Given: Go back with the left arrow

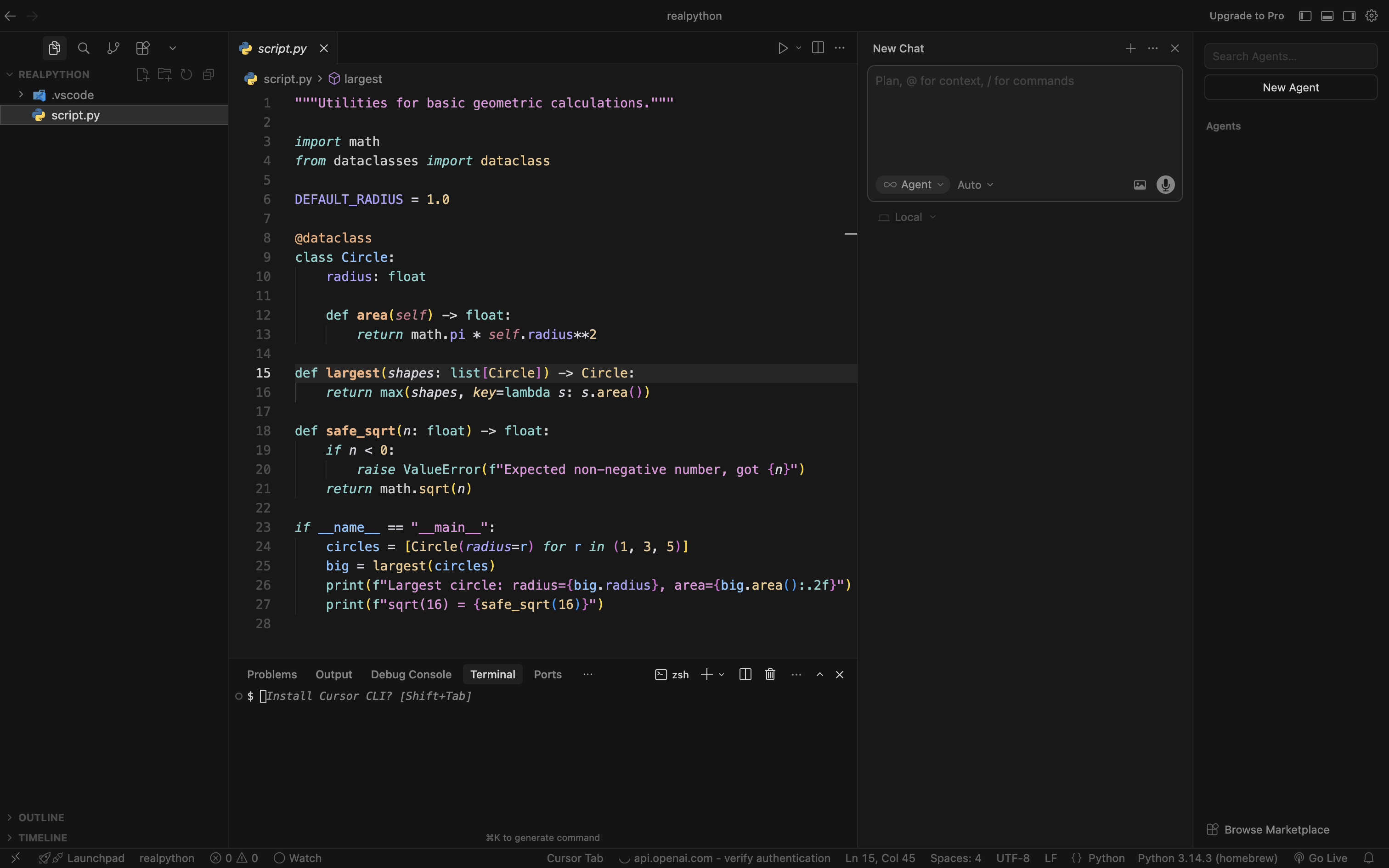Looking at the screenshot, I should (x=10, y=16).
